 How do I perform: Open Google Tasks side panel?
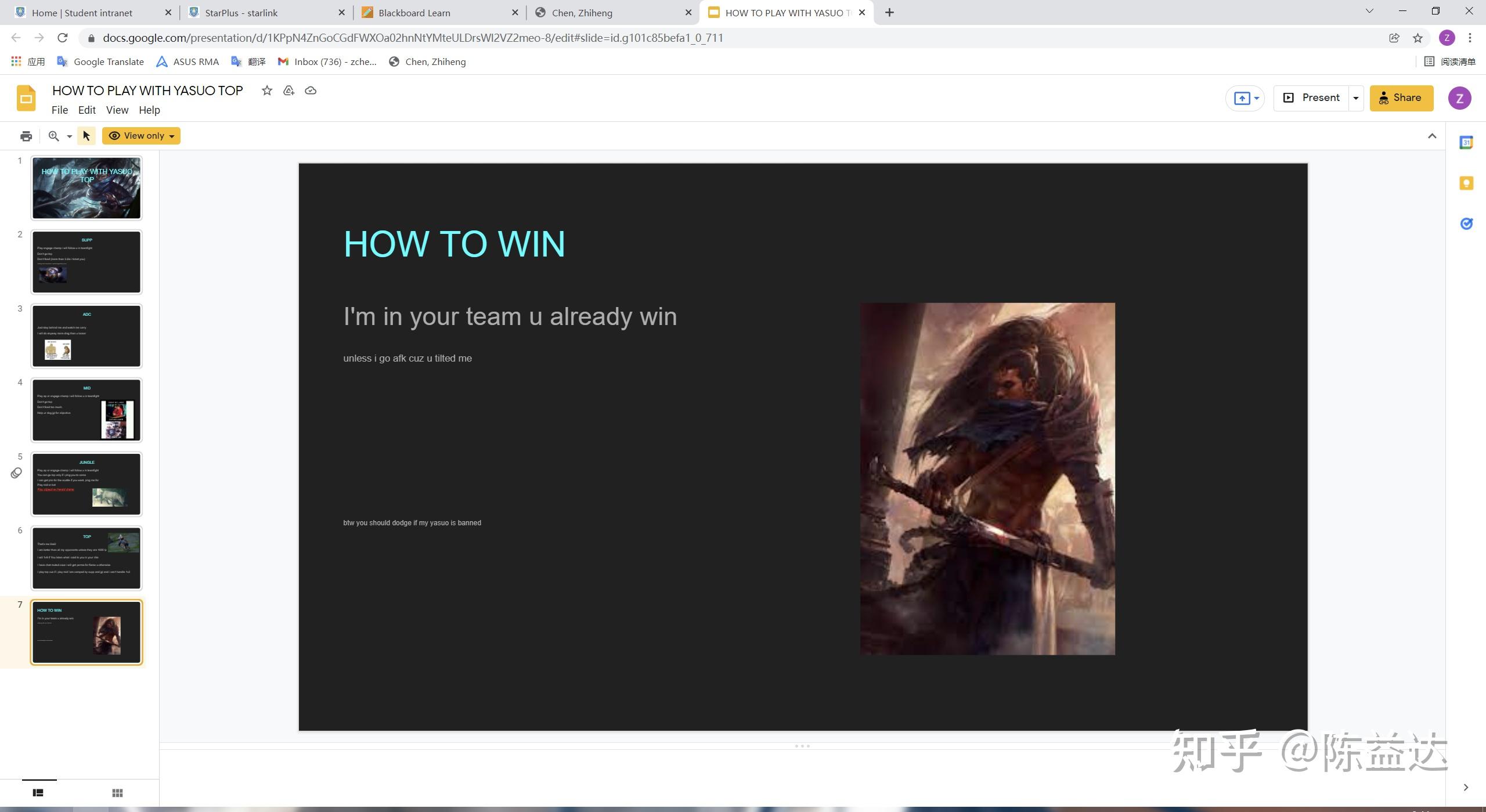point(1466,223)
